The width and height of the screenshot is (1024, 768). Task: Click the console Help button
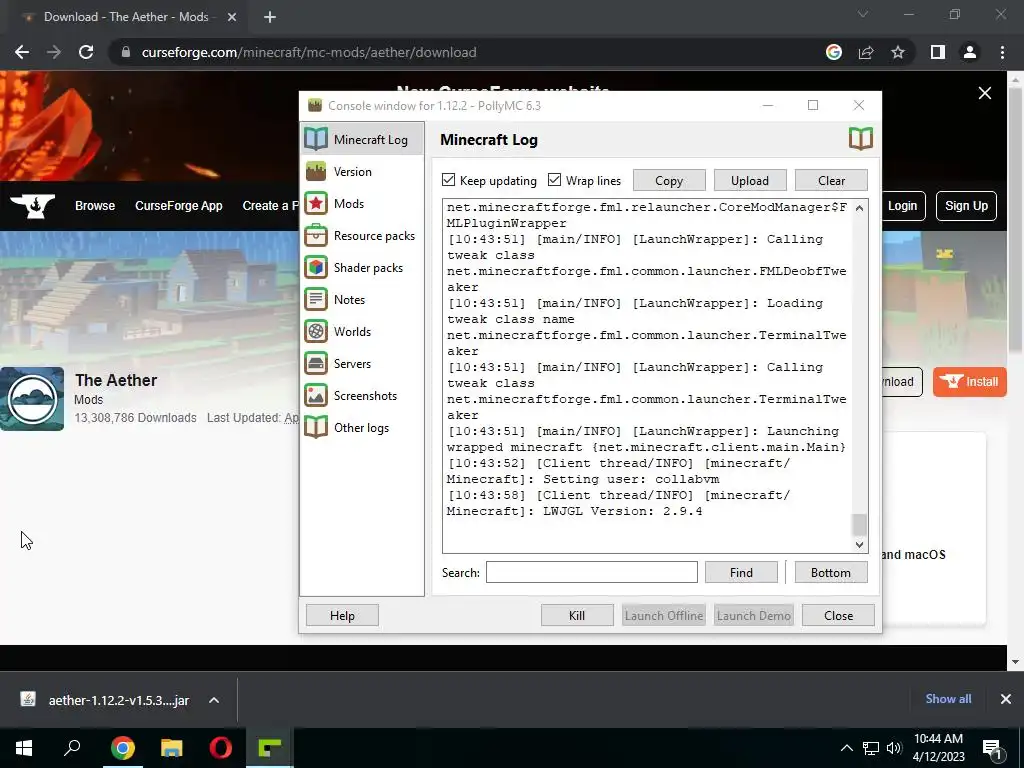point(342,615)
